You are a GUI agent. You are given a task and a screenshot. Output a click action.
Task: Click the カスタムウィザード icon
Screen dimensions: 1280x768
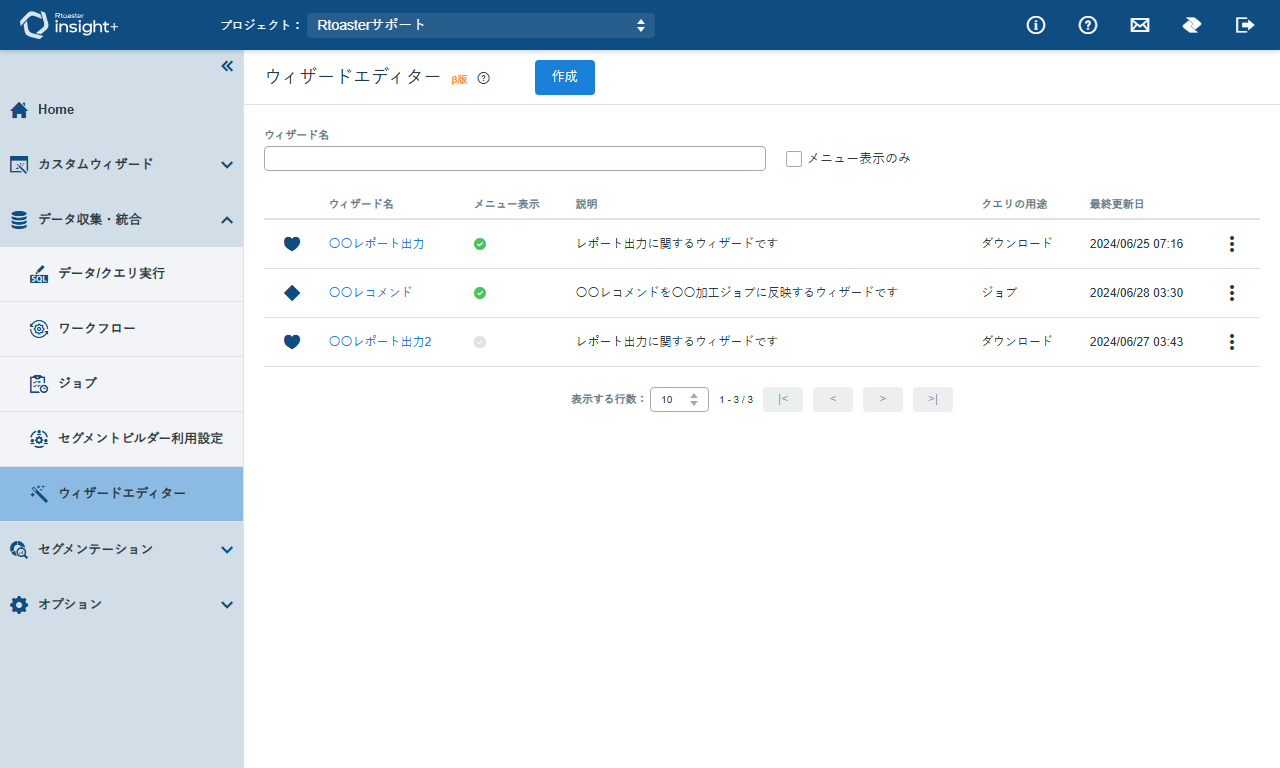pyautogui.click(x=19, y=165)
